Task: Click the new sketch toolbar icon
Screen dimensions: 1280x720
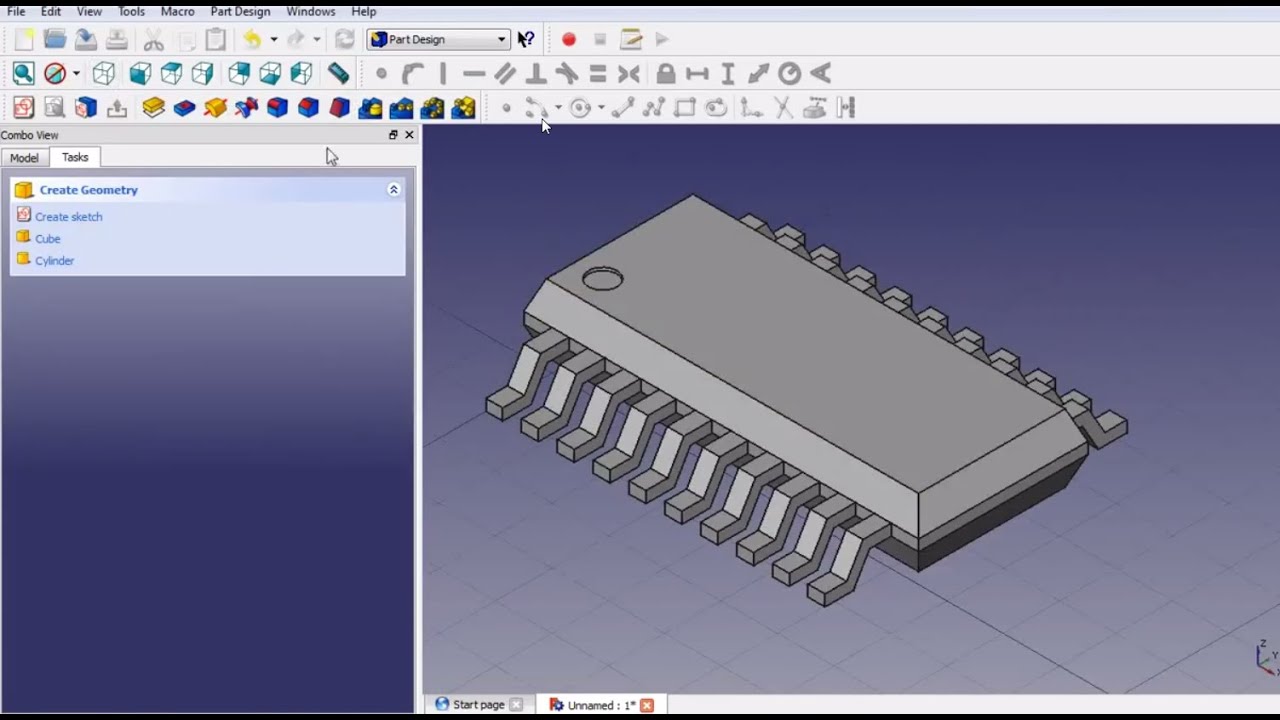Action: pyautogui.click(x=24, y=107)
